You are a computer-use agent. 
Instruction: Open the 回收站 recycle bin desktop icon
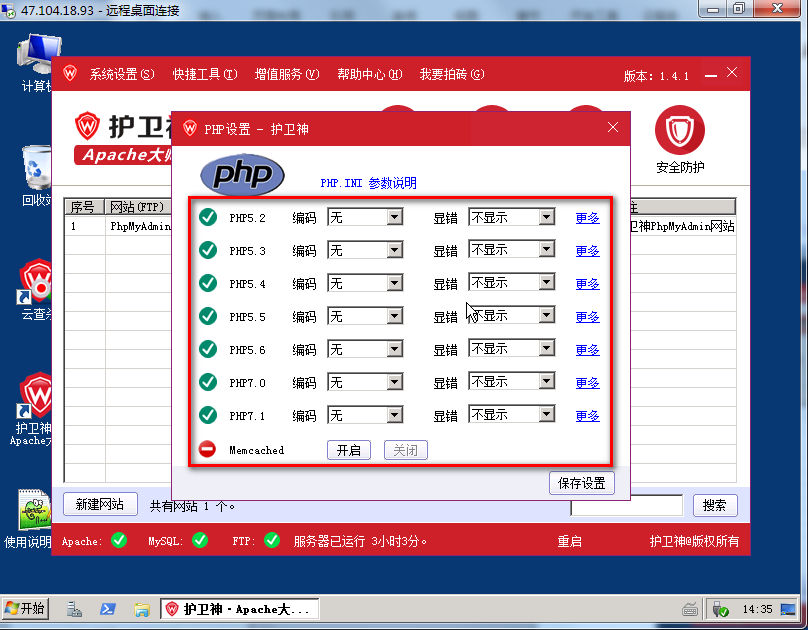(x=36, y=175)
